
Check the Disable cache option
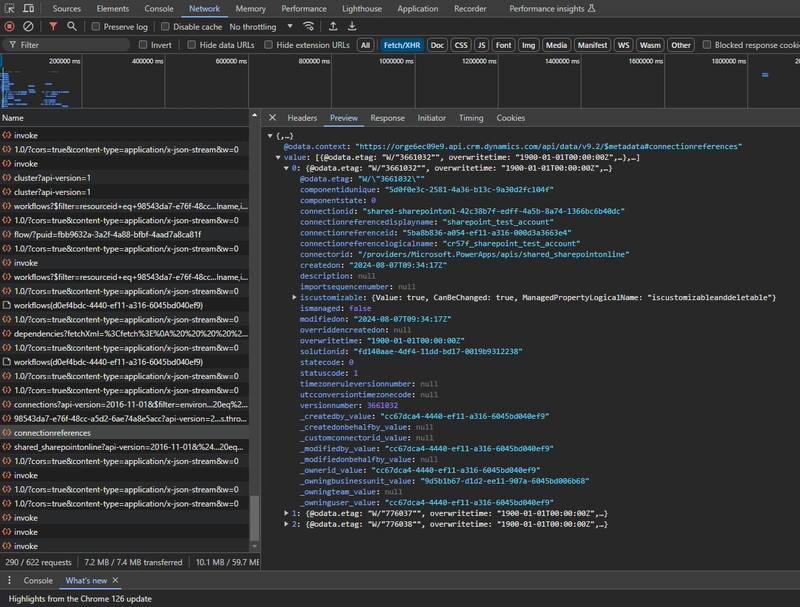pyautogui.click(x=165, y=27)
